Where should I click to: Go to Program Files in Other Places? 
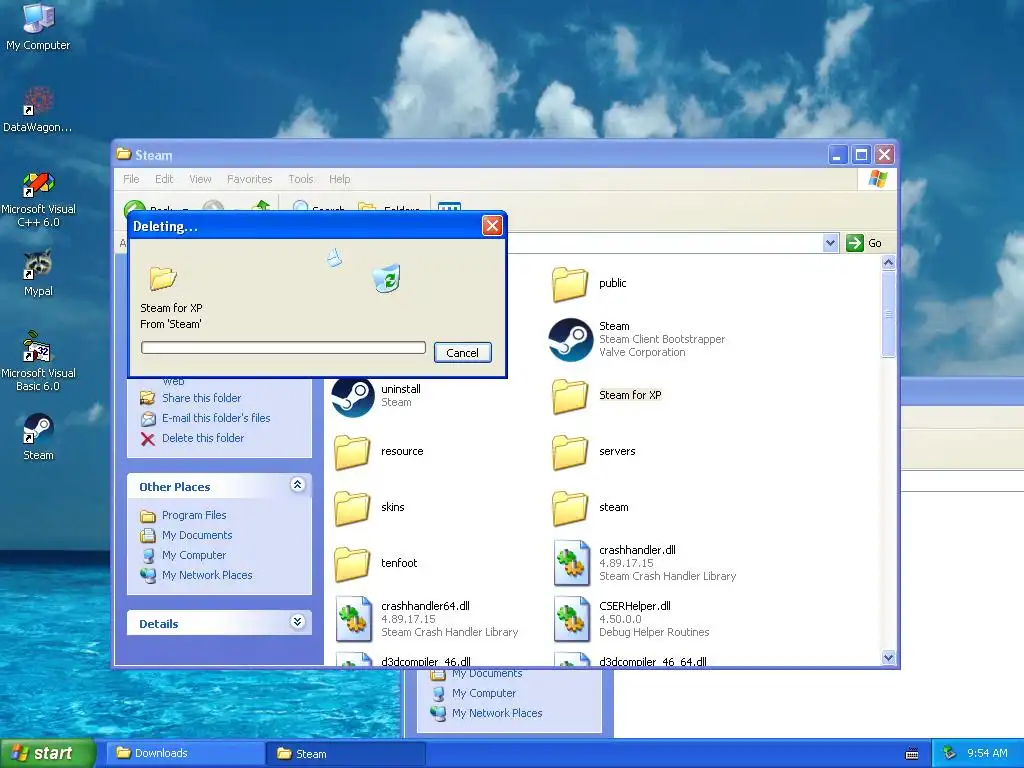click(x=194, y=515)
